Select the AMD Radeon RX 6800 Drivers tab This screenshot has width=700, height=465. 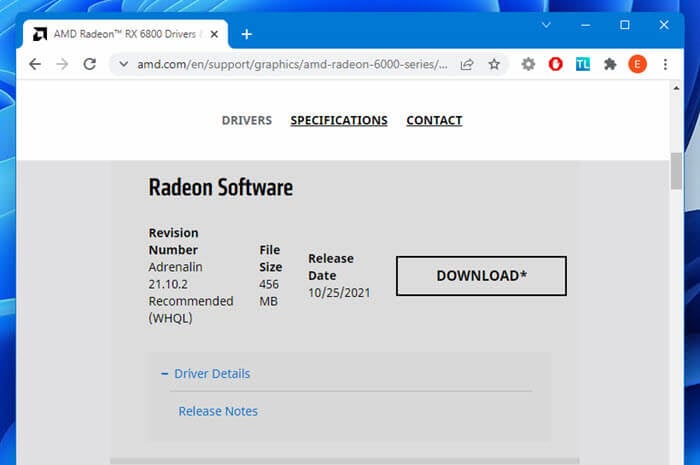tap(125, 34)
